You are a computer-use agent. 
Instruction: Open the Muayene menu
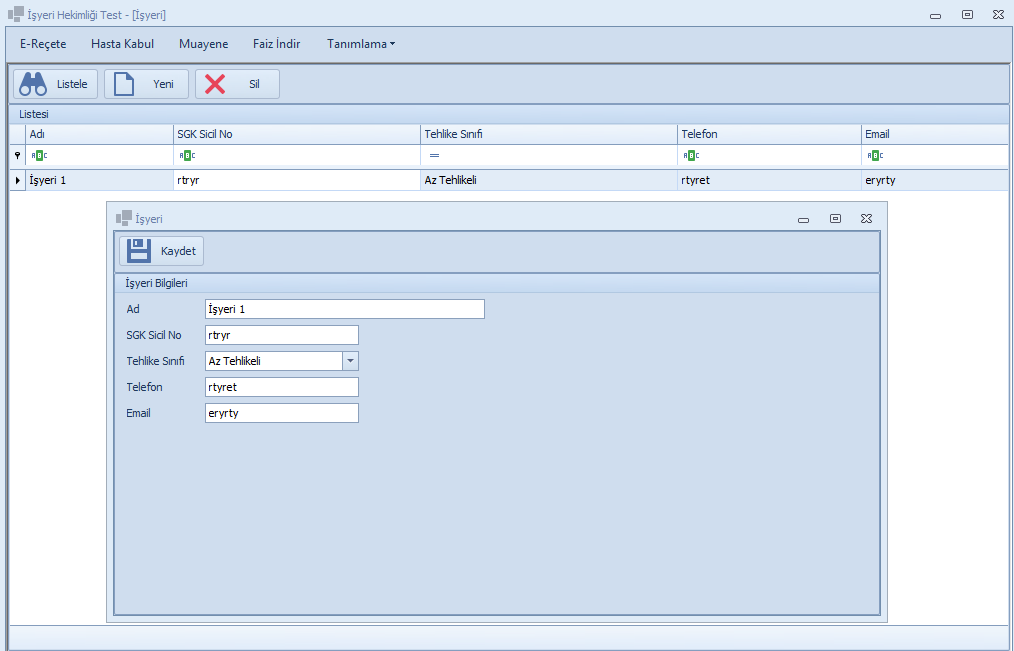204,44
